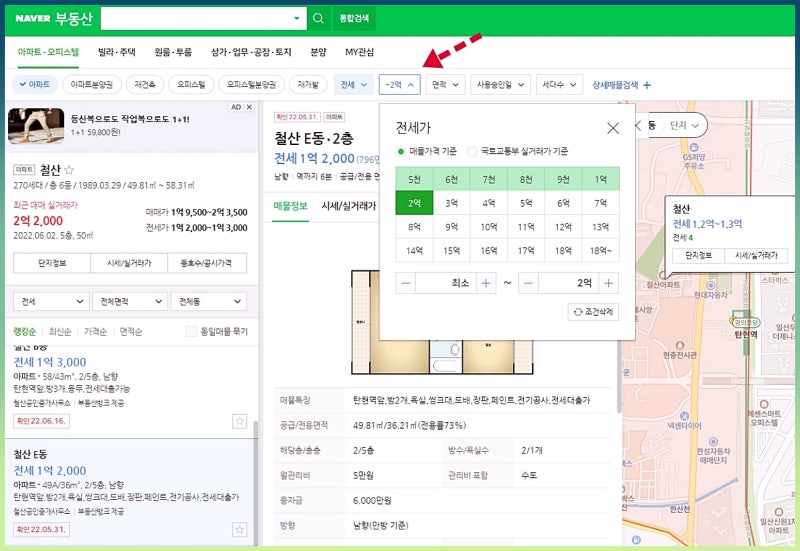Bookmark the 전세 1억 3,000 listing star

point(239,421)
